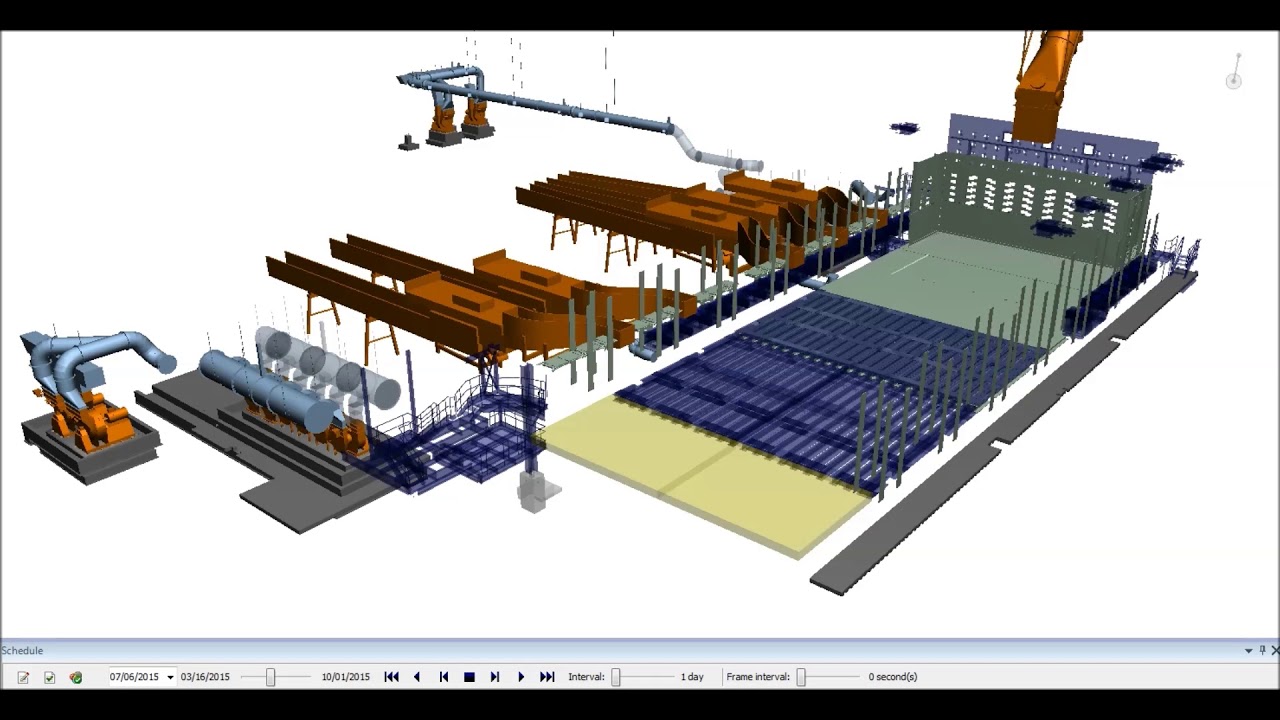Open the schedule edit note icon
This screenshot has height=720, width=1280.
coord(23,677)
